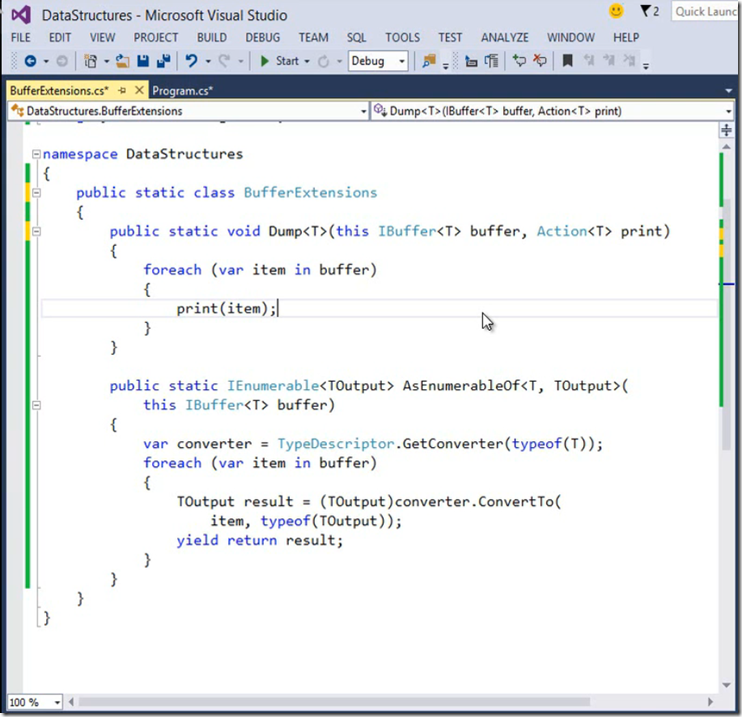This screenshot has height=717, width=742.
Task: Click the Navigate Backward arrow icon
Action: 30,61
